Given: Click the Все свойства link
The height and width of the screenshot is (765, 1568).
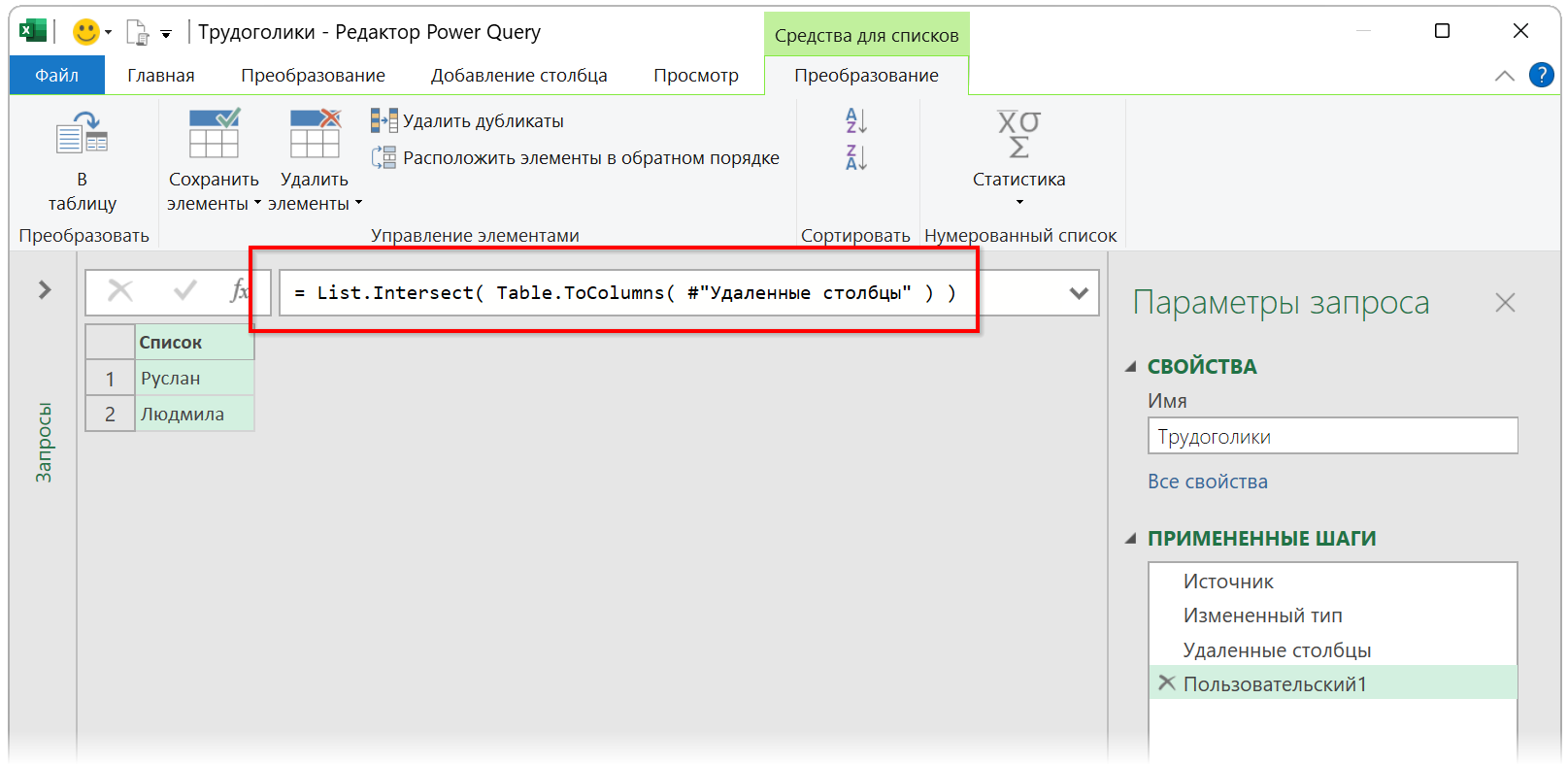Looking at the screenshot, I should coord(1207,482).
